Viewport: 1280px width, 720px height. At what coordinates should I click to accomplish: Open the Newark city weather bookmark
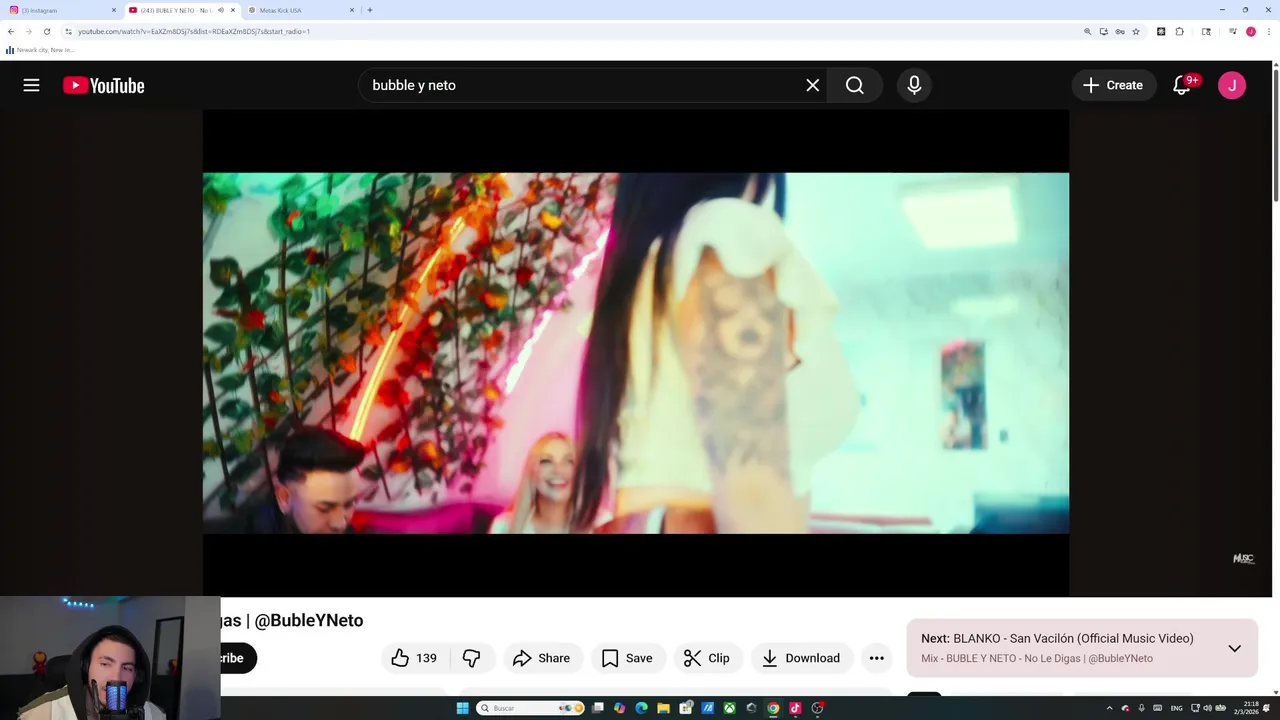[x=40, y=50]
